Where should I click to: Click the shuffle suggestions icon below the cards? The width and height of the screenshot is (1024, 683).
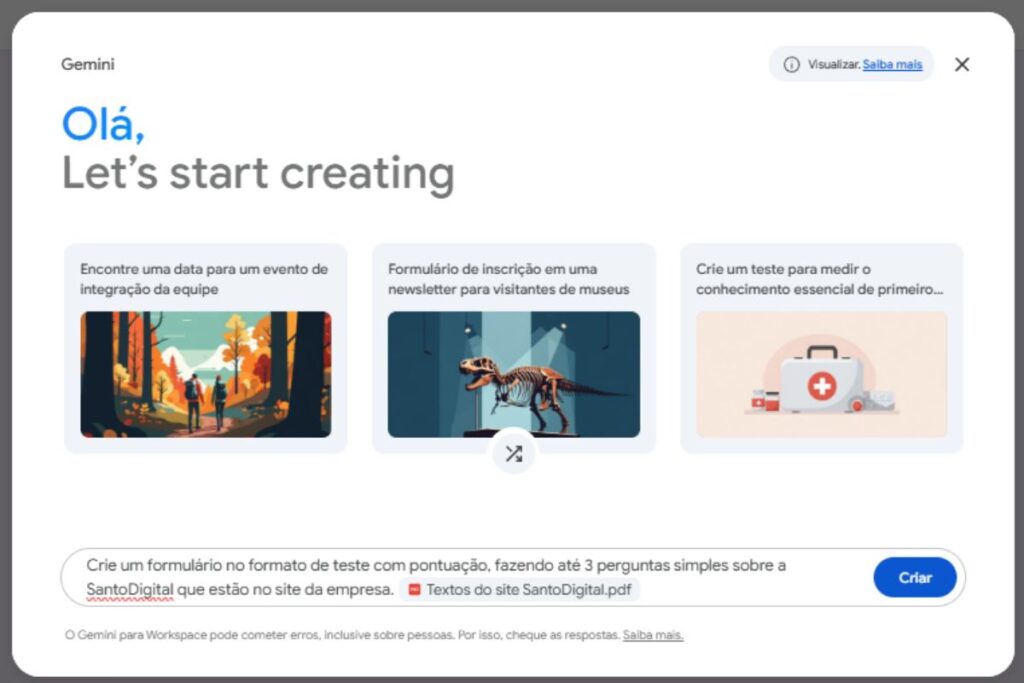pos(513,453)
